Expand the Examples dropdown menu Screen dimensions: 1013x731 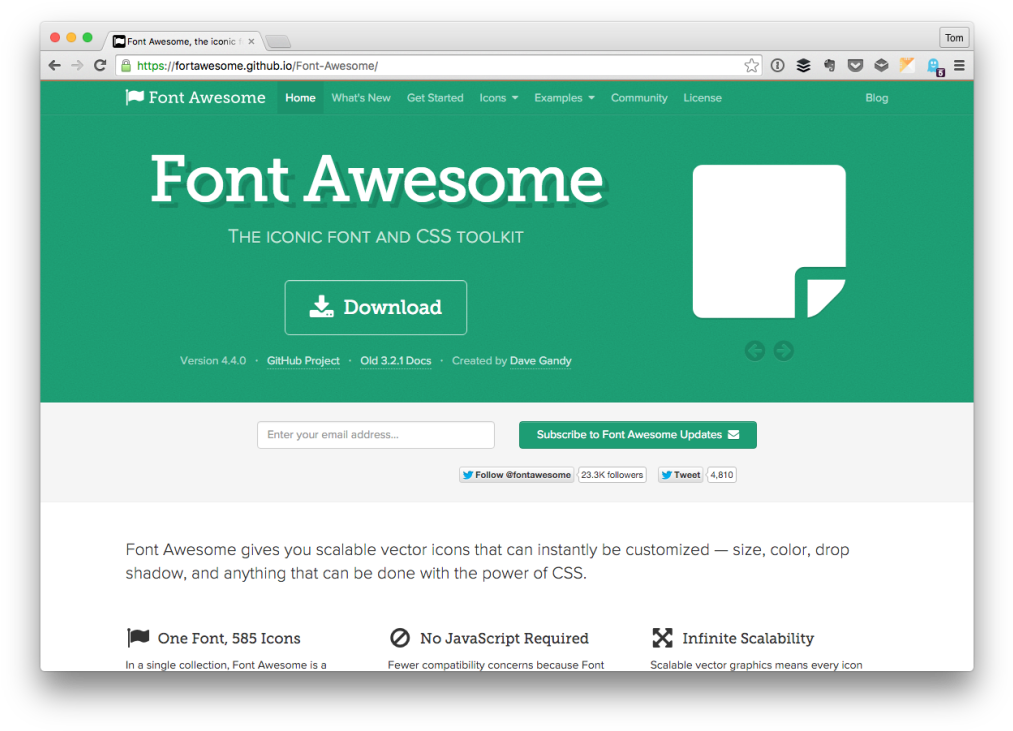[x=564, y=98]
